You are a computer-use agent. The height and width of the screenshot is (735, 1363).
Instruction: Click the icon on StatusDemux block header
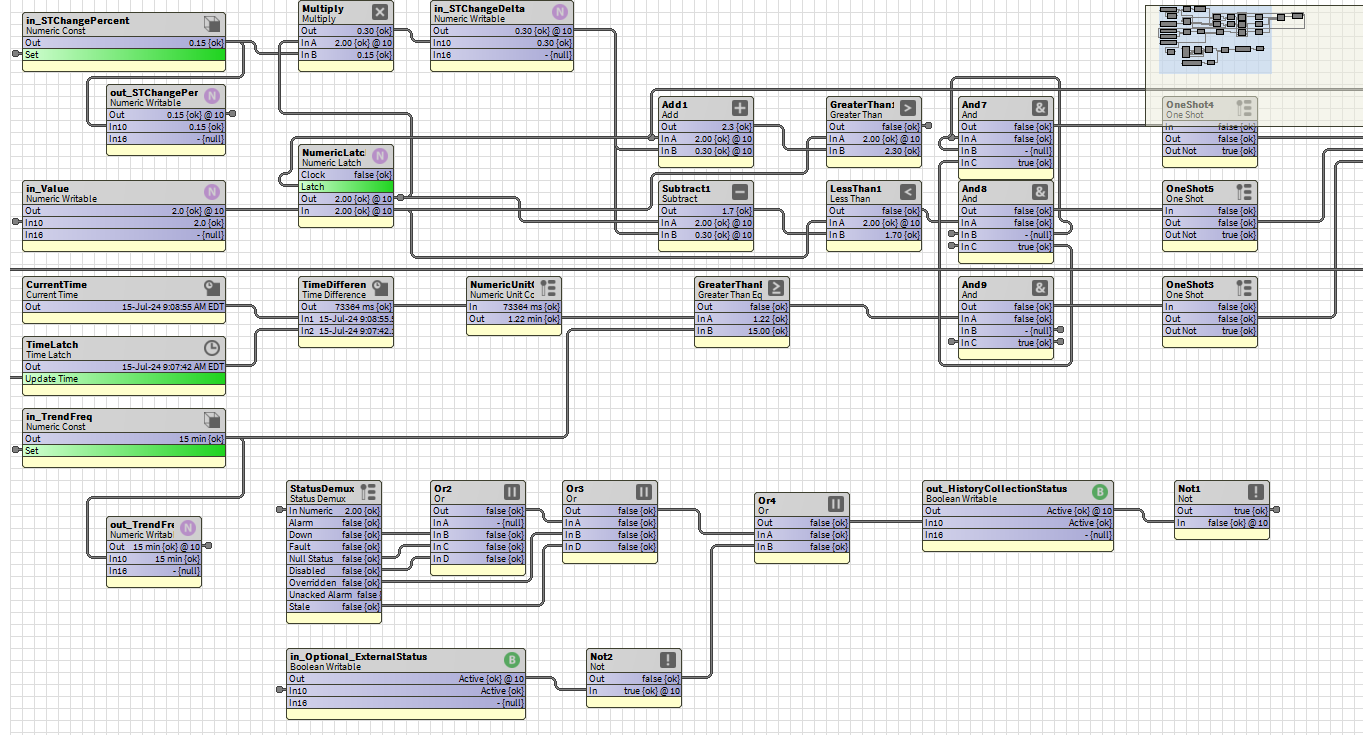pos(367,492)
